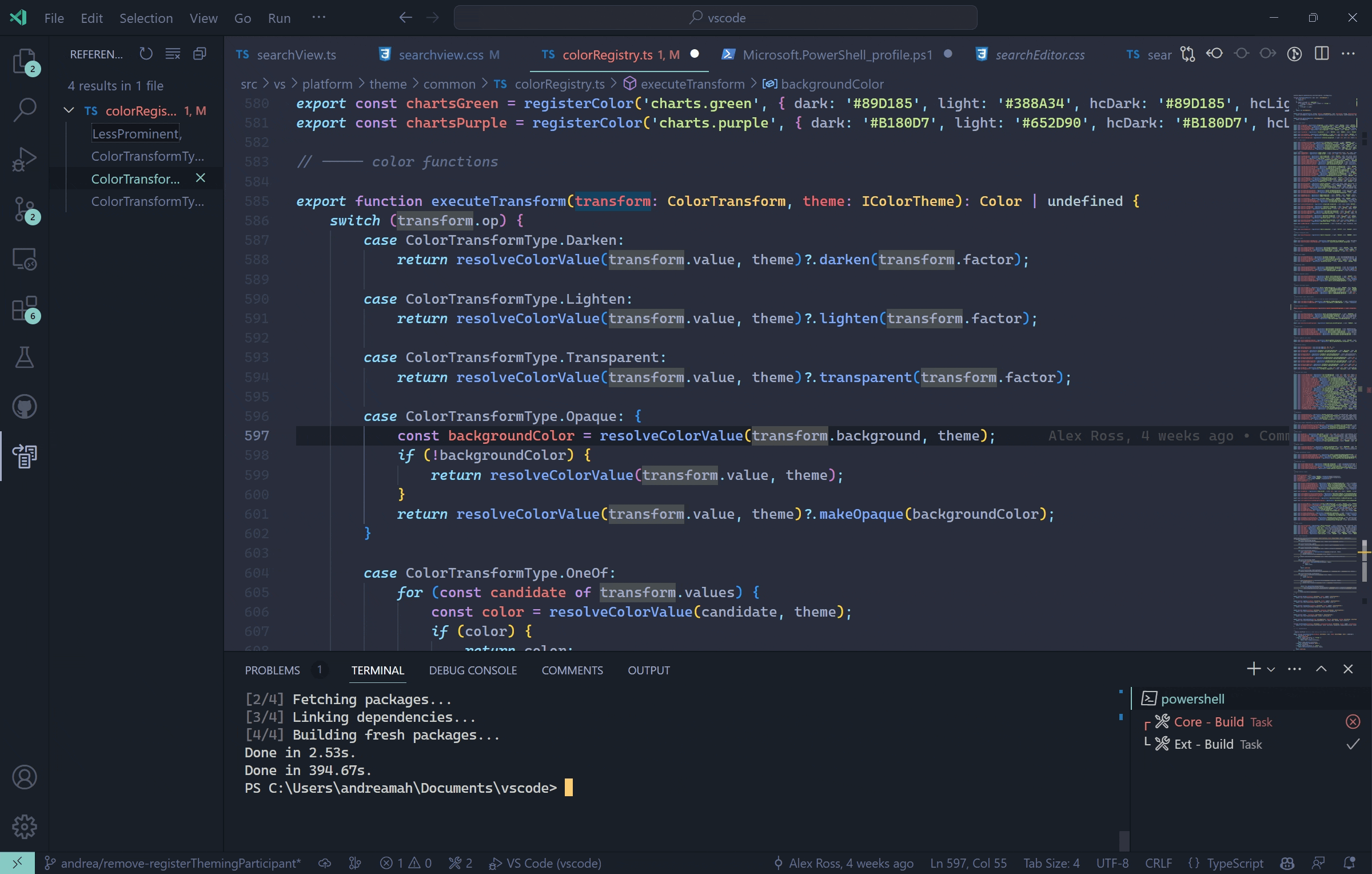This screenshot has width=1372, height=874.
Task: Dismiss the selected ColorTransfor... reference
Action: (x=200, y=178)
